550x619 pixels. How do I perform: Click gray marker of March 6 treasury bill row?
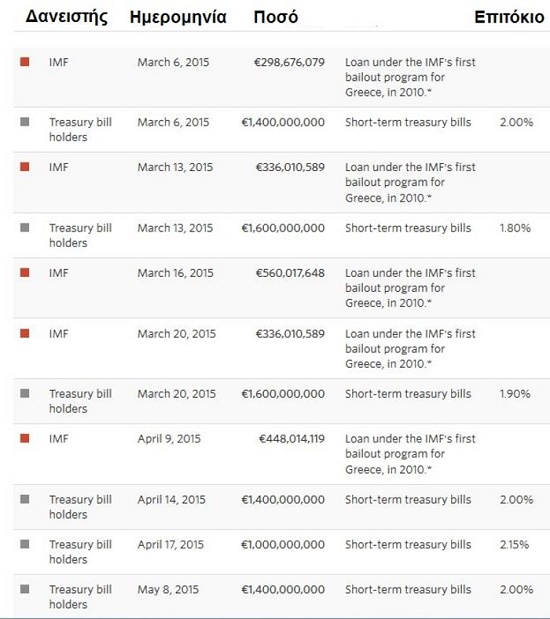(x=24, y=122)
